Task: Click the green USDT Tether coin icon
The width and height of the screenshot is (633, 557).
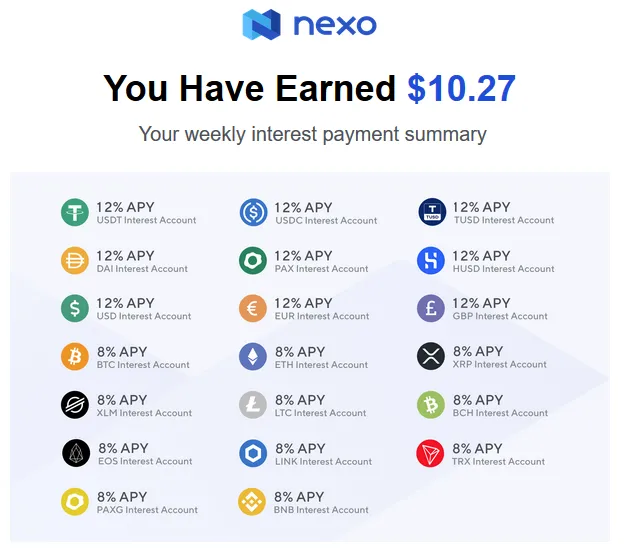Action: [x=75, y=212]
